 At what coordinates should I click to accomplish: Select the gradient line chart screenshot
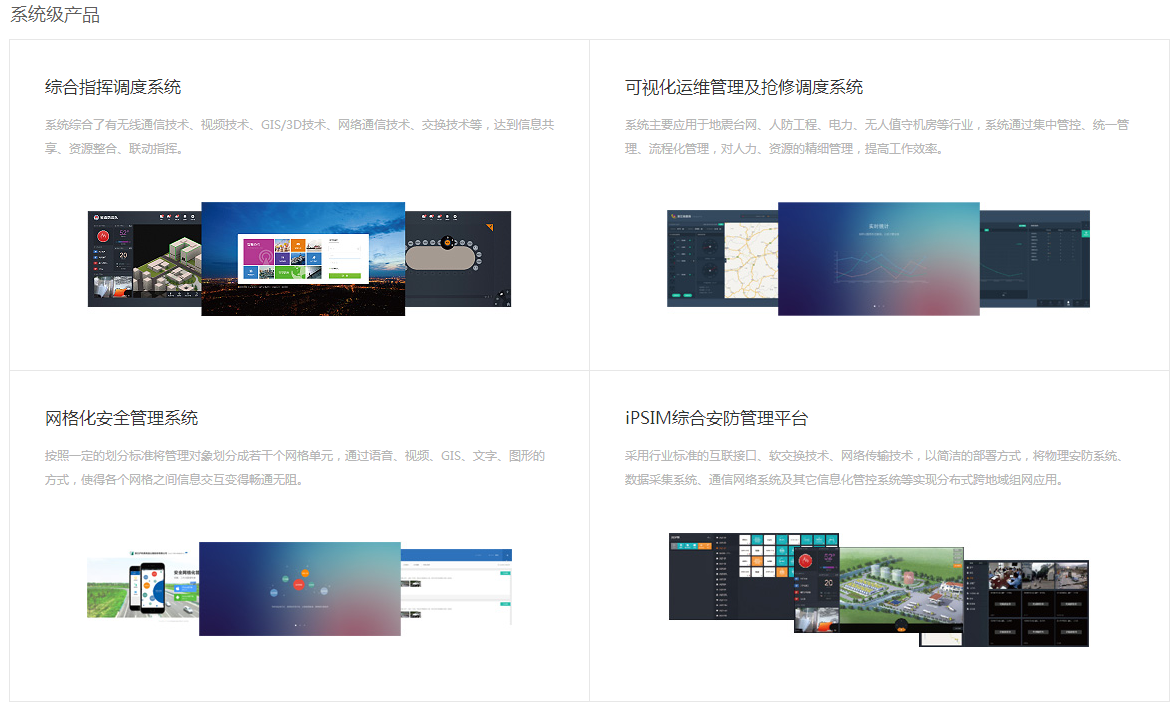tap(878, 258)
